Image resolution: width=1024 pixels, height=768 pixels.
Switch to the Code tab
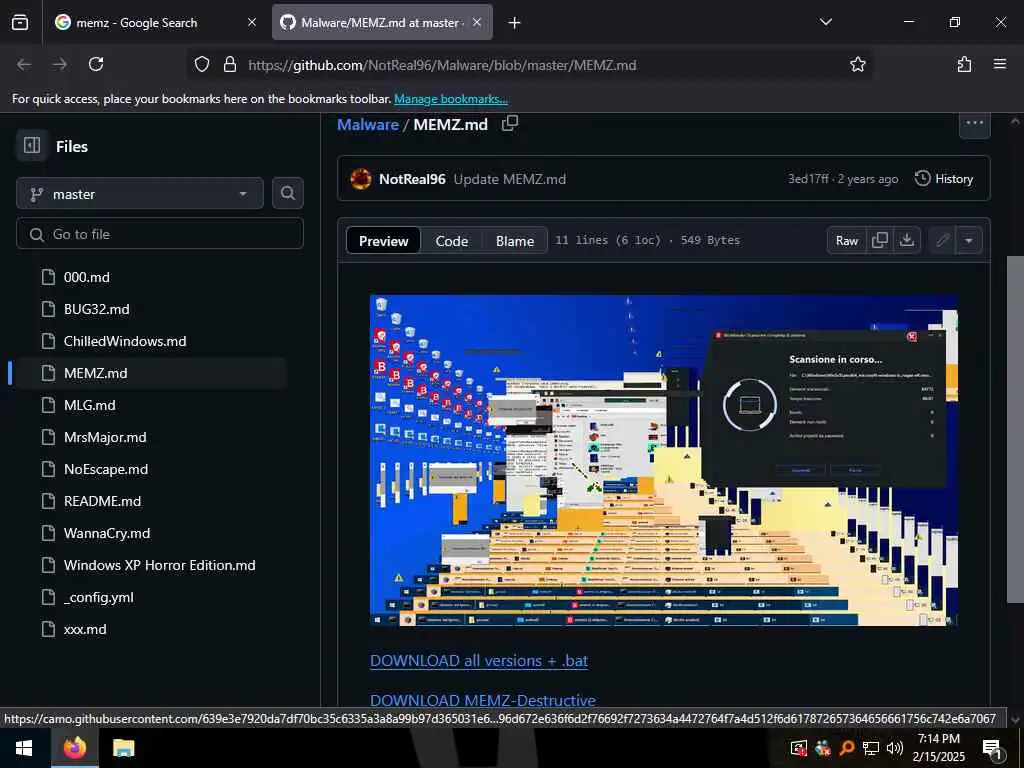coord(451,240)
